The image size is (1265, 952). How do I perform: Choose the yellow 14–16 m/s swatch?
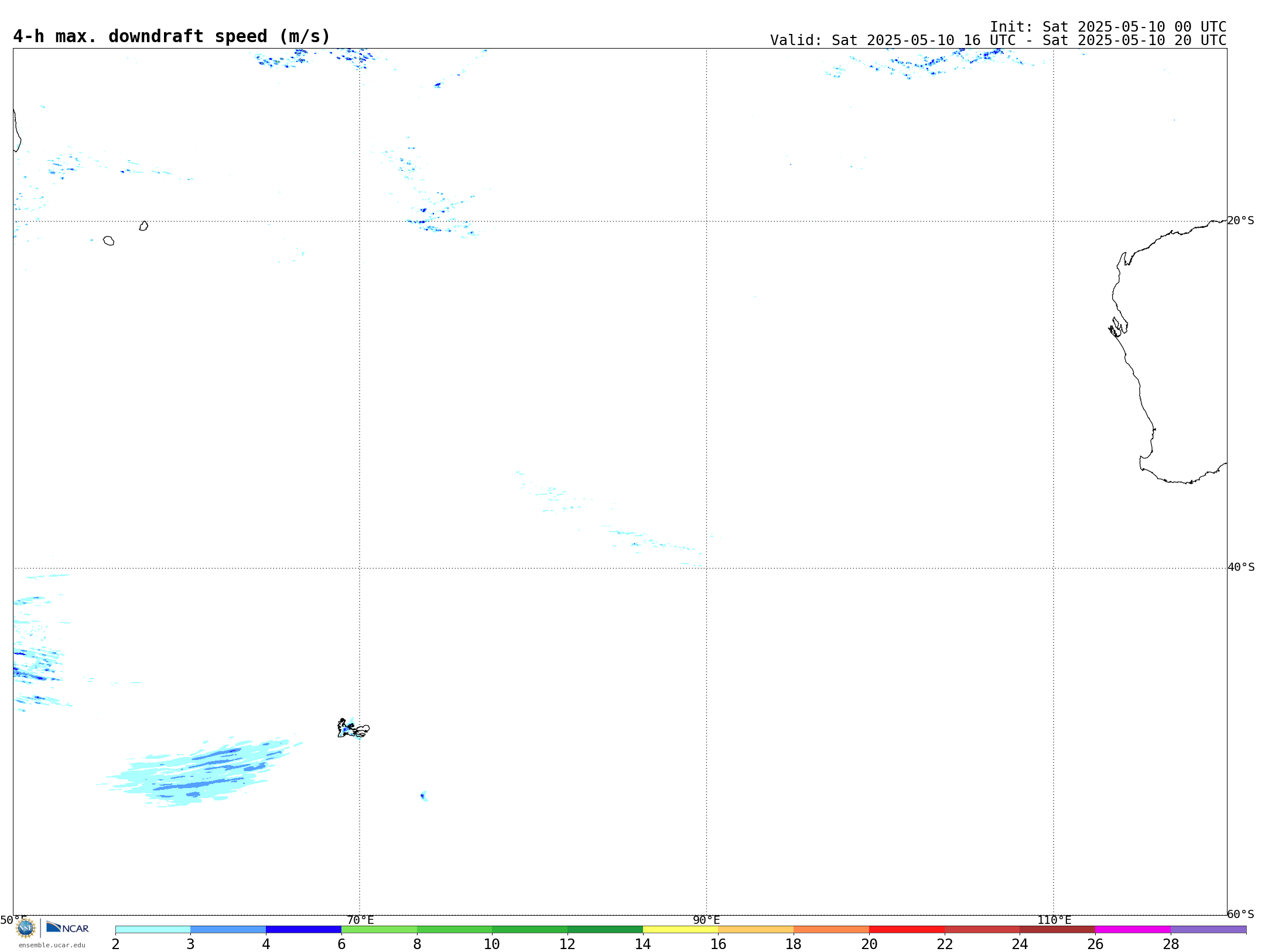click(681, 930)
